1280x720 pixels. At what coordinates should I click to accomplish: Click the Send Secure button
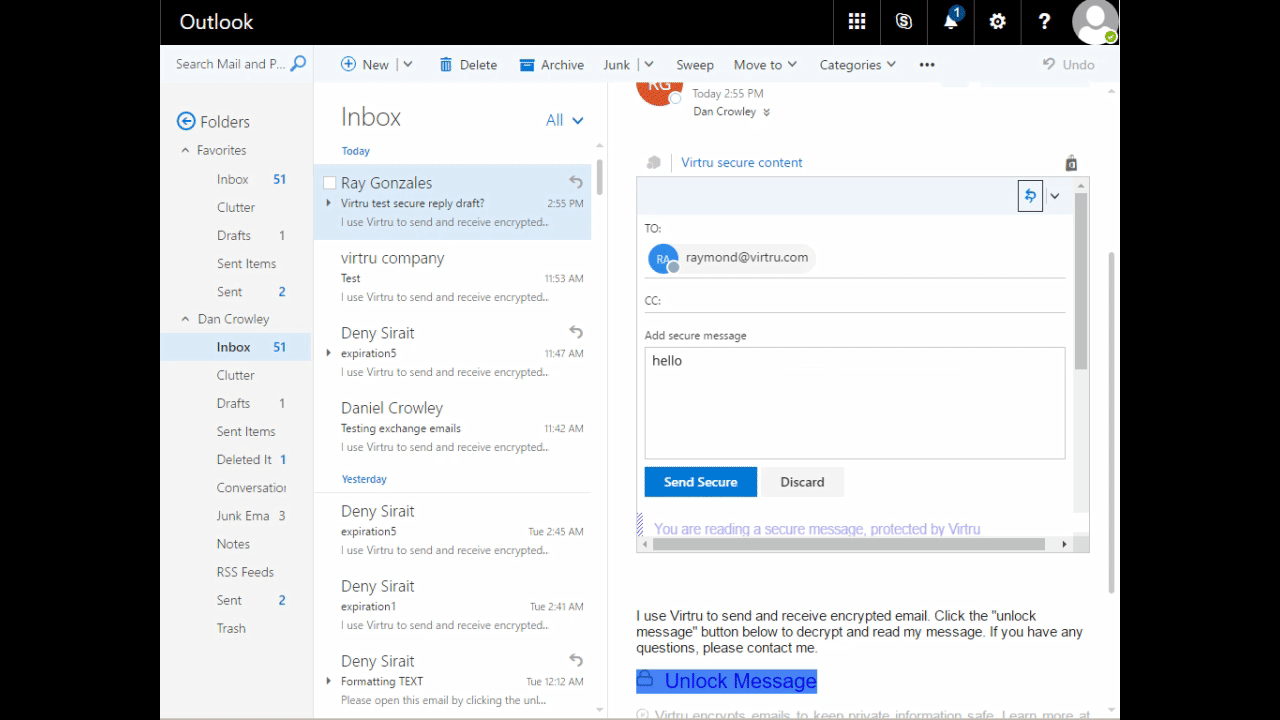[700, 482]
